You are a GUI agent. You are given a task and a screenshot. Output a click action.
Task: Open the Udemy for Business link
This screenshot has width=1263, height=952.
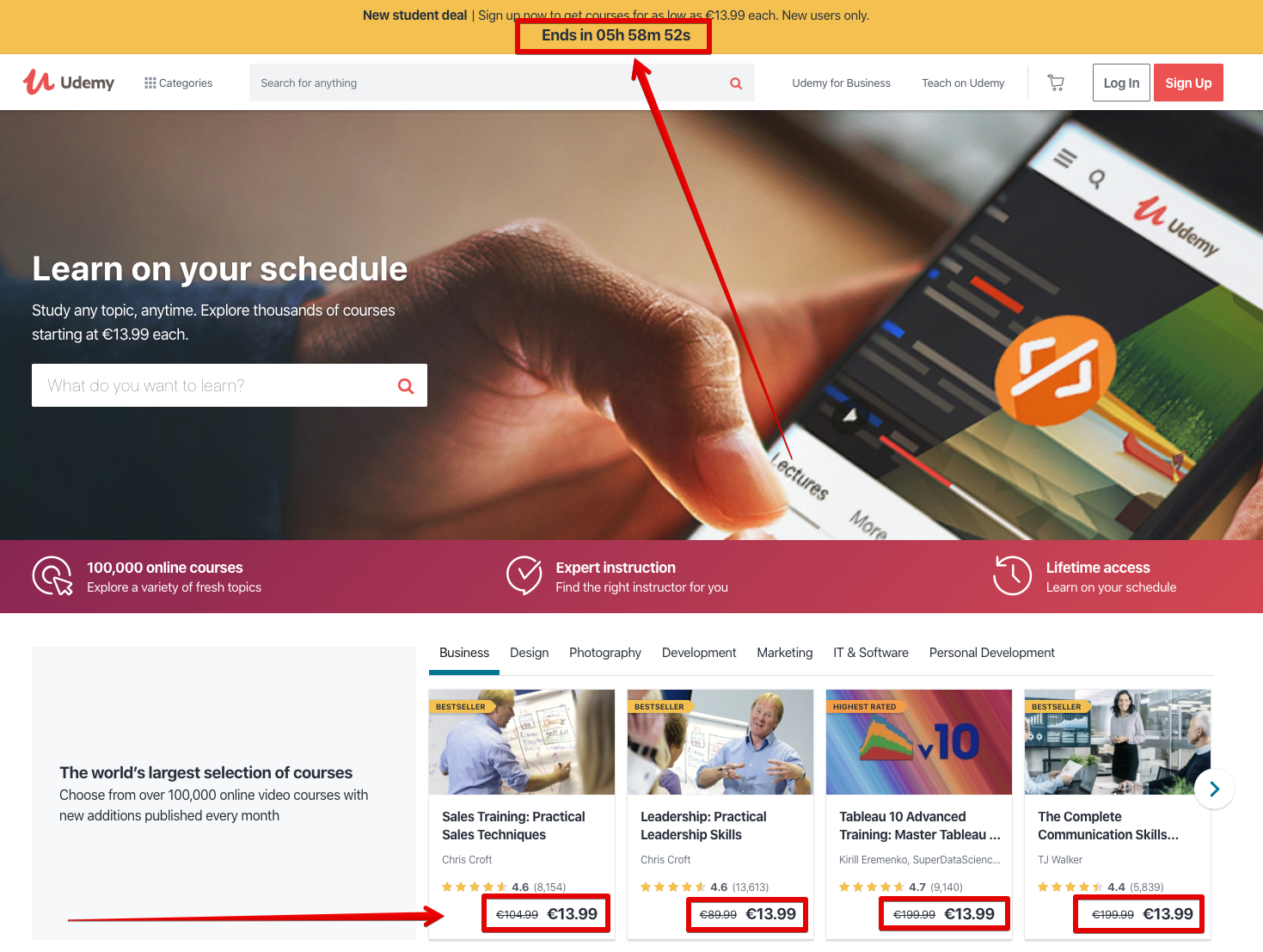coord(841,83)
